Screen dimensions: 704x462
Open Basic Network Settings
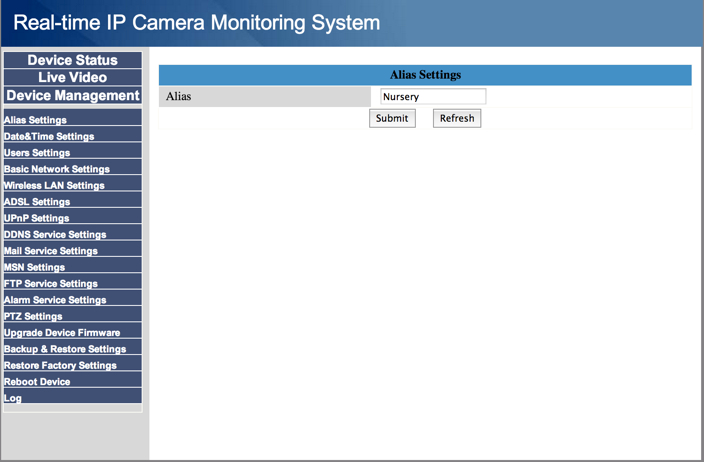coord(72,167)
